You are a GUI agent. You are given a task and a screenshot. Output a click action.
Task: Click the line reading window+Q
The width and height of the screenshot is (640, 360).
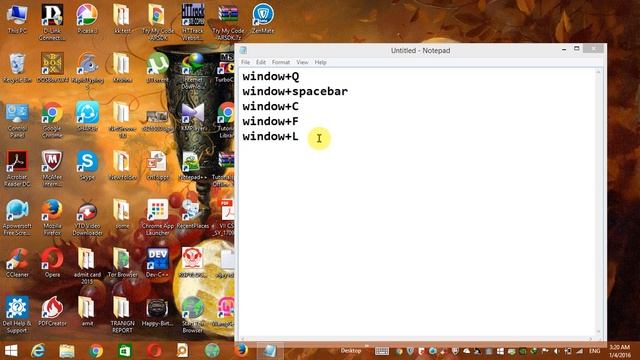tap(271, 76)
